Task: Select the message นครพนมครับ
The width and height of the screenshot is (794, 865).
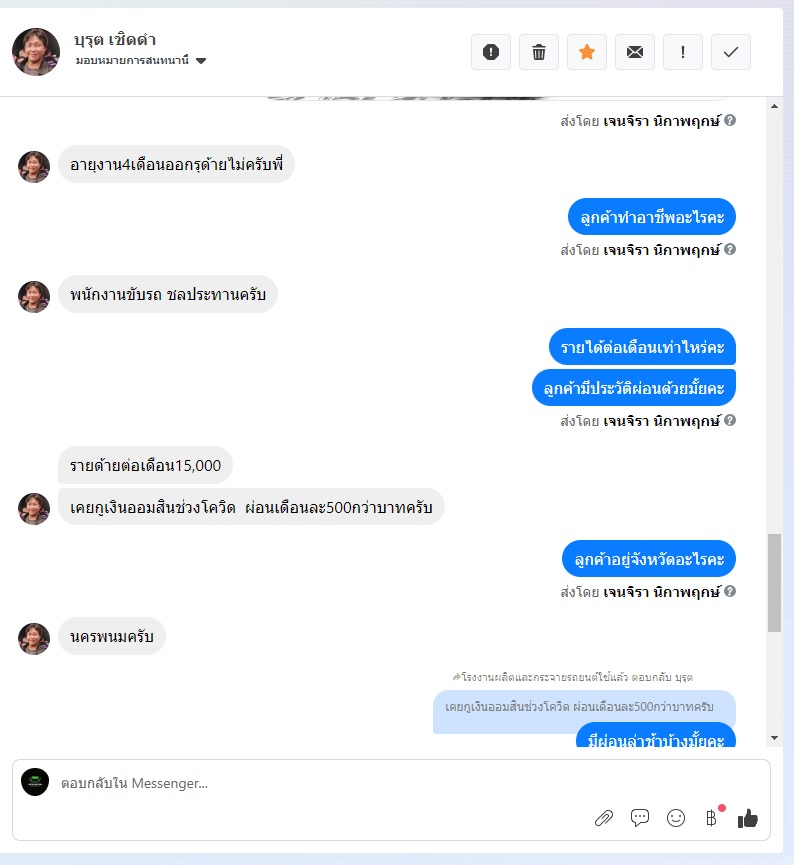Action: (x=111, y=636)
